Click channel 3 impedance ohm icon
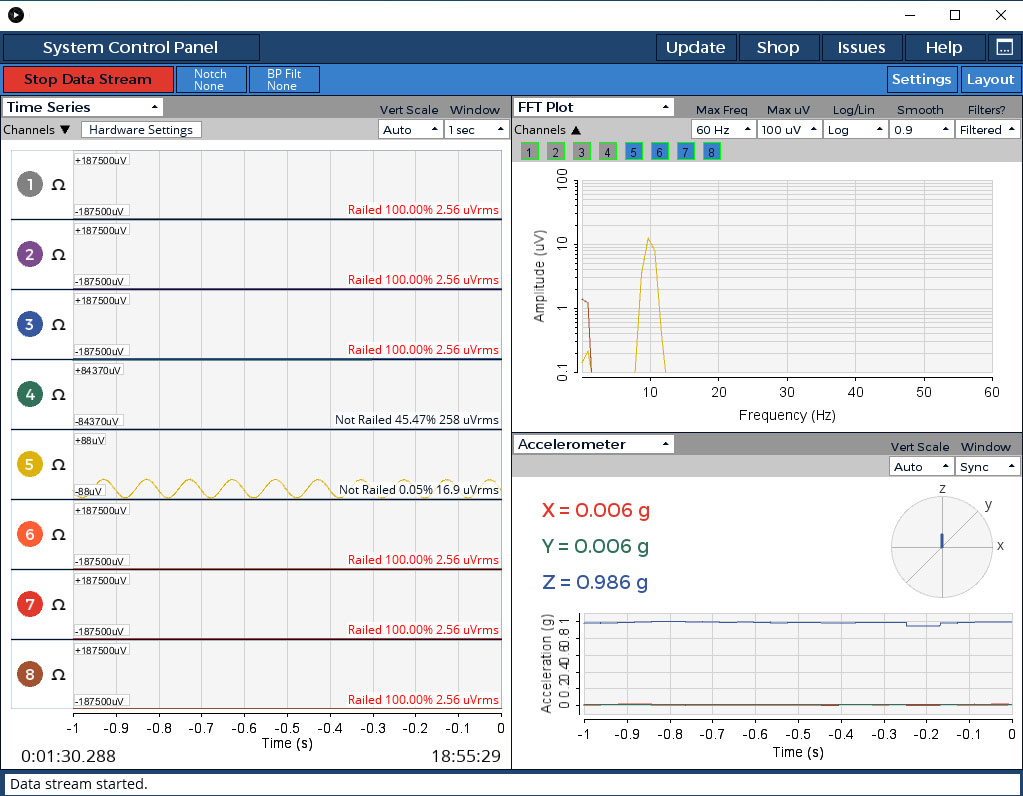This screenshot has height=796, width=1023. pos(58,325)
